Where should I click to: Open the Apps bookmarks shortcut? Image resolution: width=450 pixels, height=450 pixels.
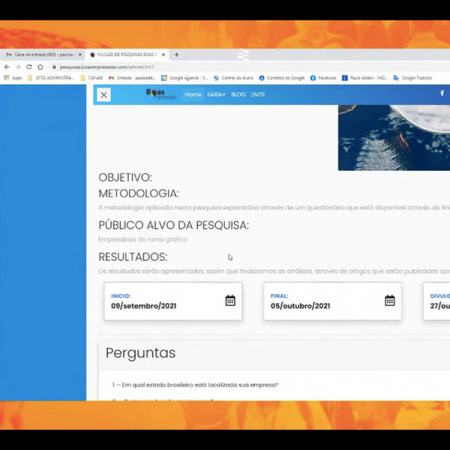(13, 78)
